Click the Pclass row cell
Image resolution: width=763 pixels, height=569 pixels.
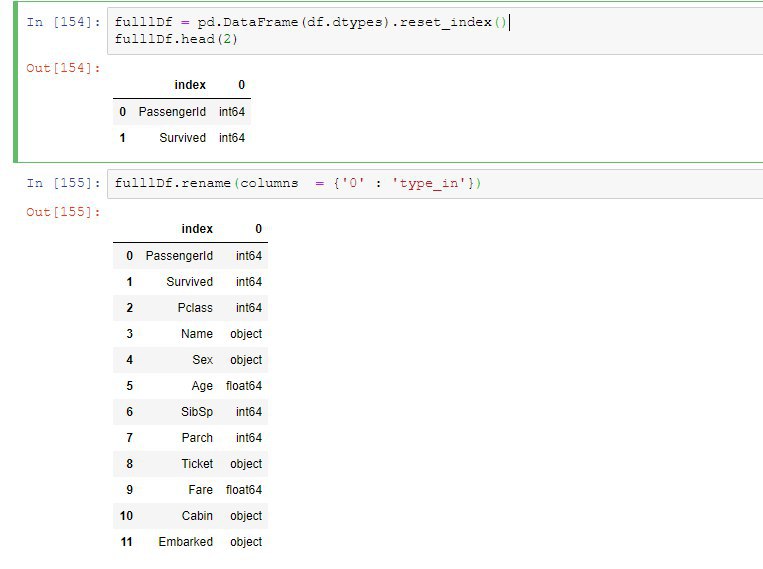[x=195, y=308]
